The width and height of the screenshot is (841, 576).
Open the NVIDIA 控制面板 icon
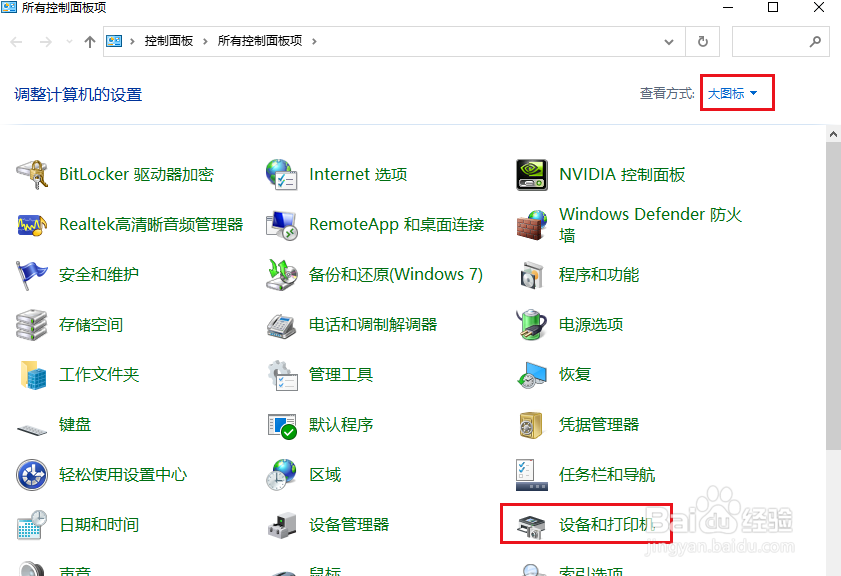pyautogui.click(x=532, y=174)
